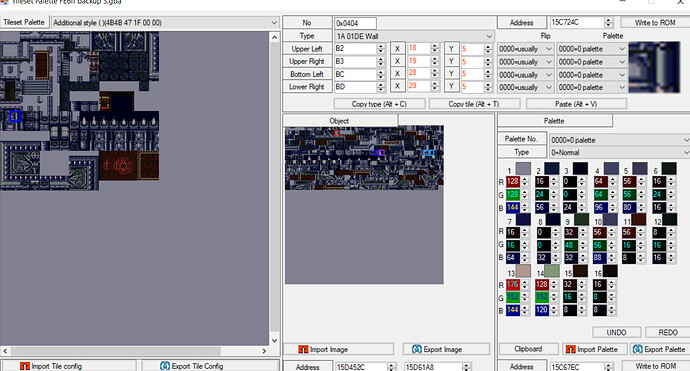Open the Bottom Left flip dropdown
The image size is (690, 371).
click(525, 74)
